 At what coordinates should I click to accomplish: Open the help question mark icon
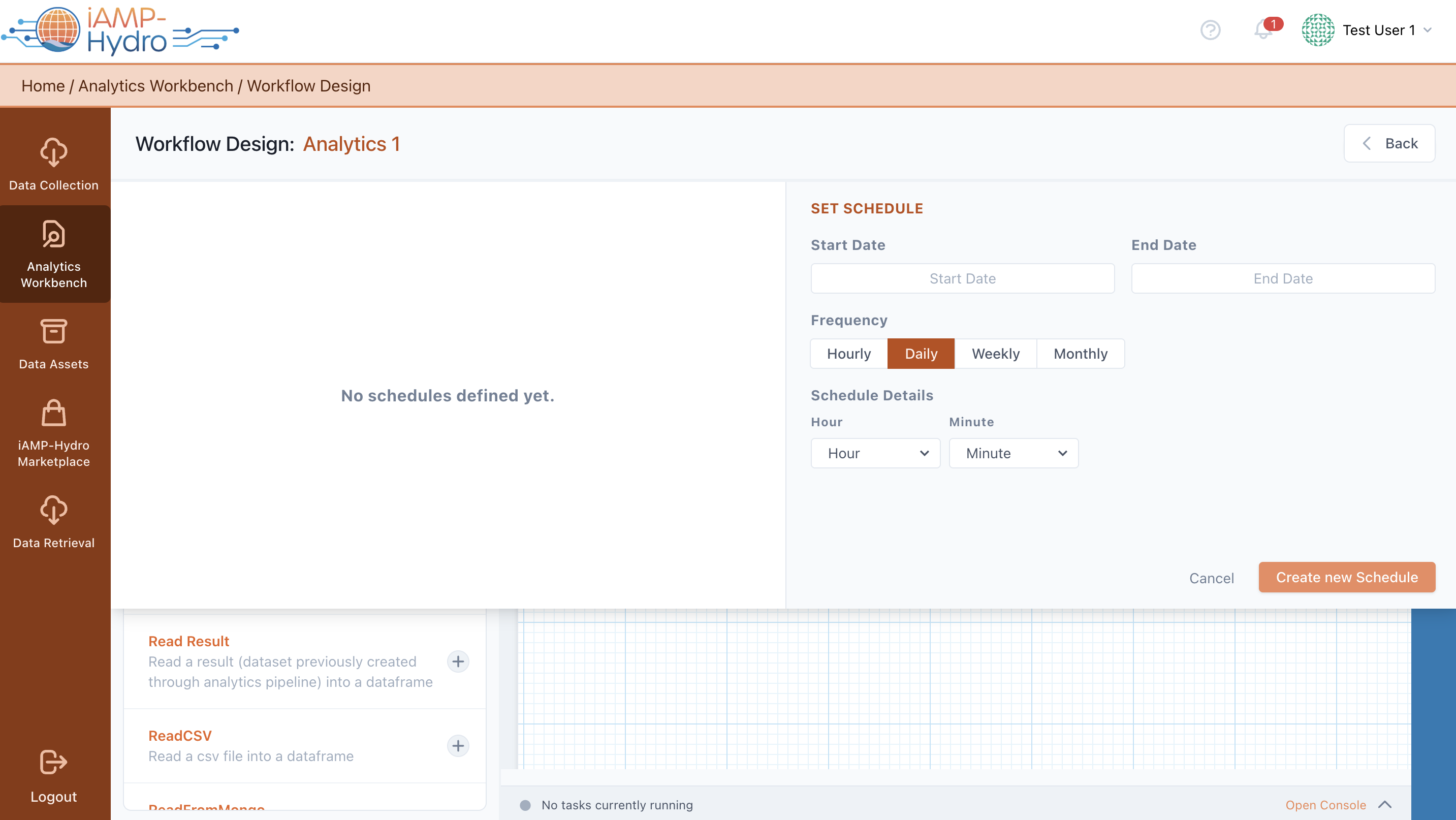tap(1210, 30)
